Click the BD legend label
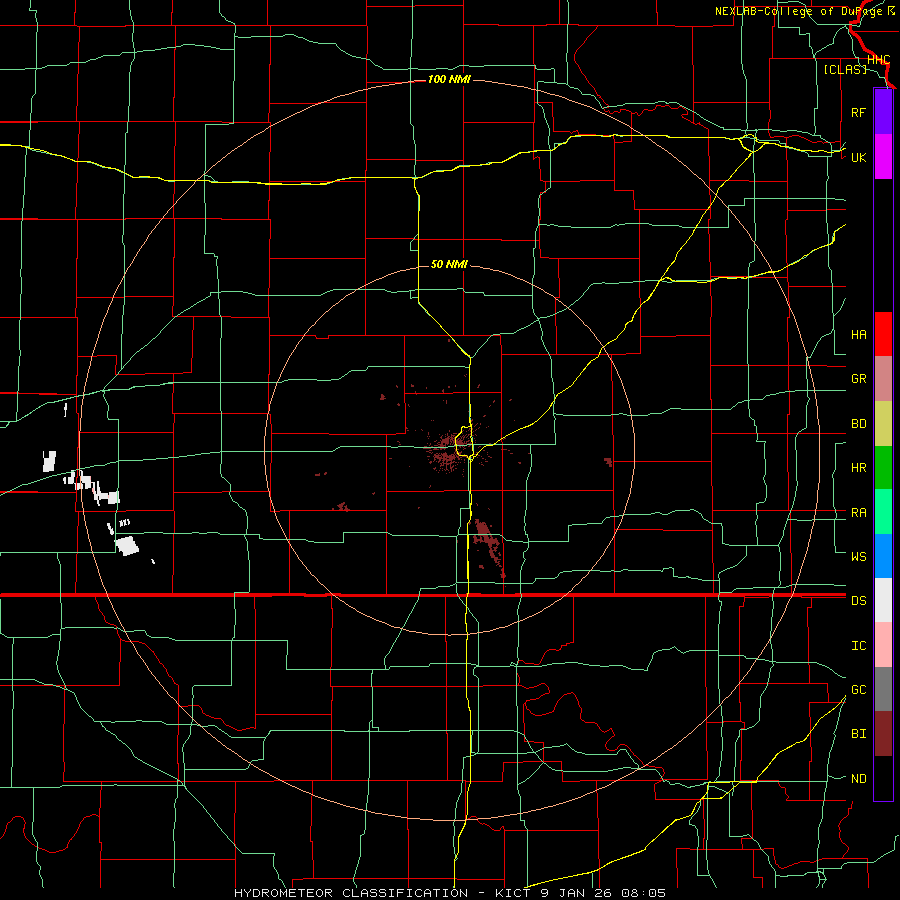The height and width of the screenshot is (900, 900). pos(858,424)
